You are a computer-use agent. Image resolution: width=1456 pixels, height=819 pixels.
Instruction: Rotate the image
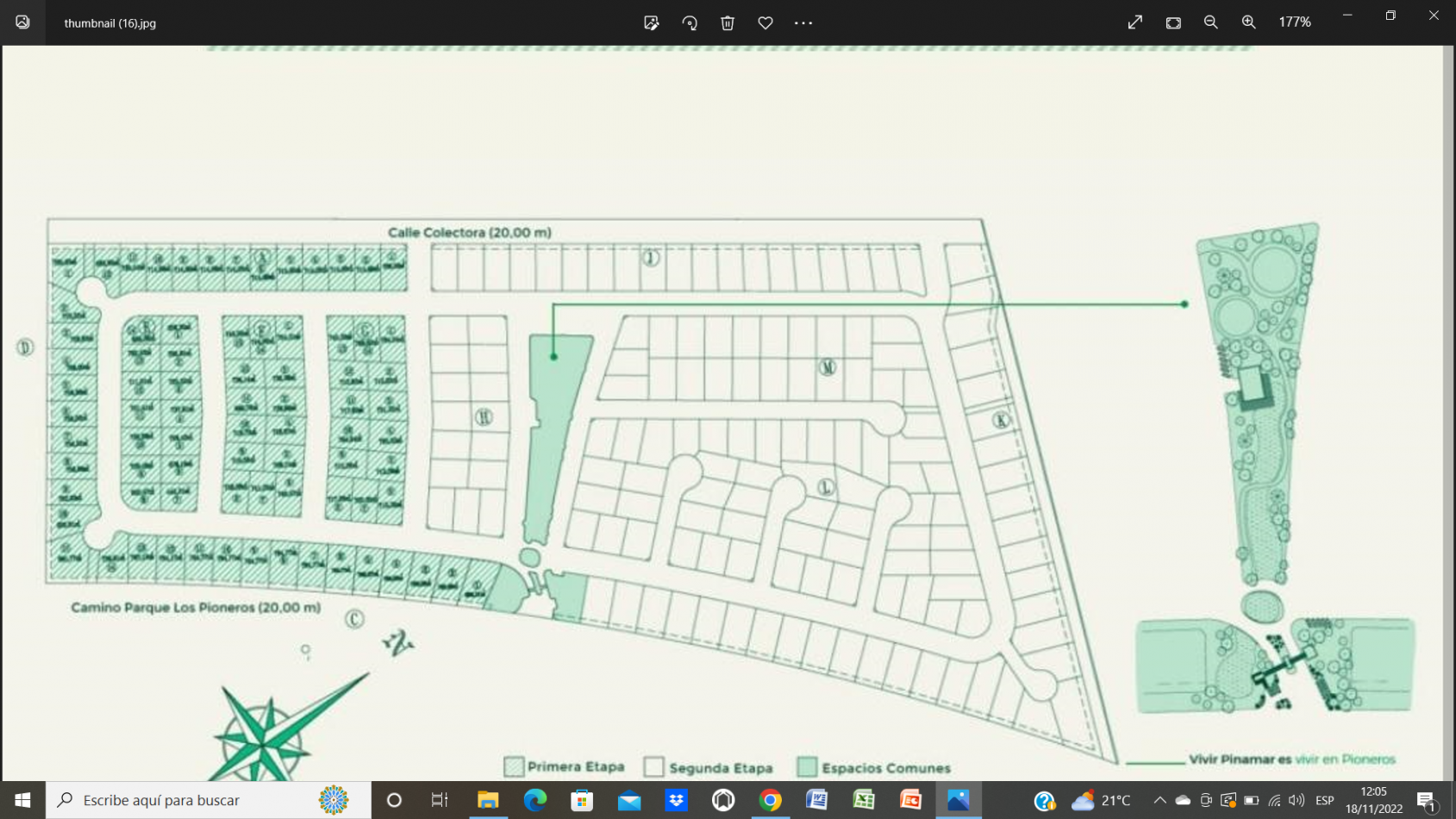click(x=690, y=23)
